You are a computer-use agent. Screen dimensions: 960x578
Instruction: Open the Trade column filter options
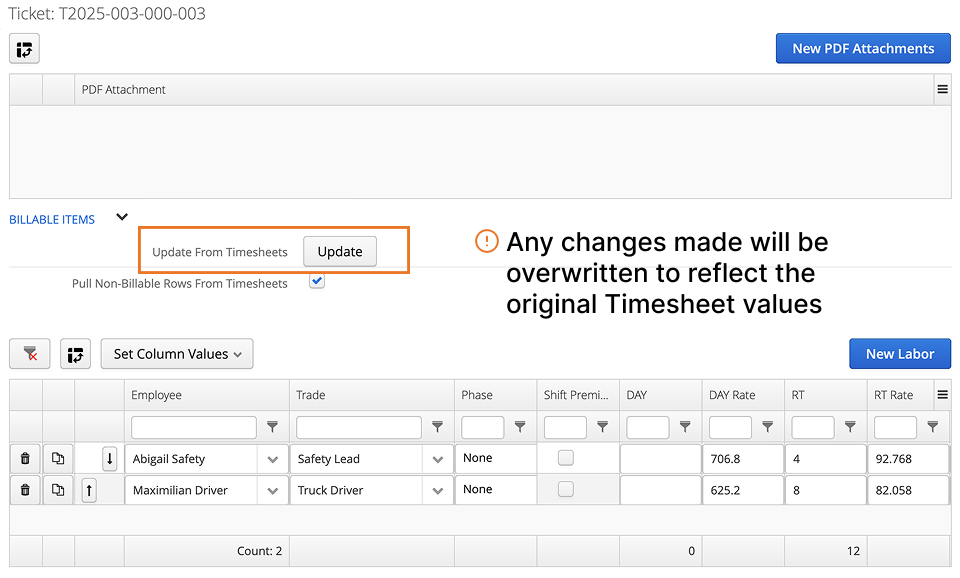tap(438, 427)
